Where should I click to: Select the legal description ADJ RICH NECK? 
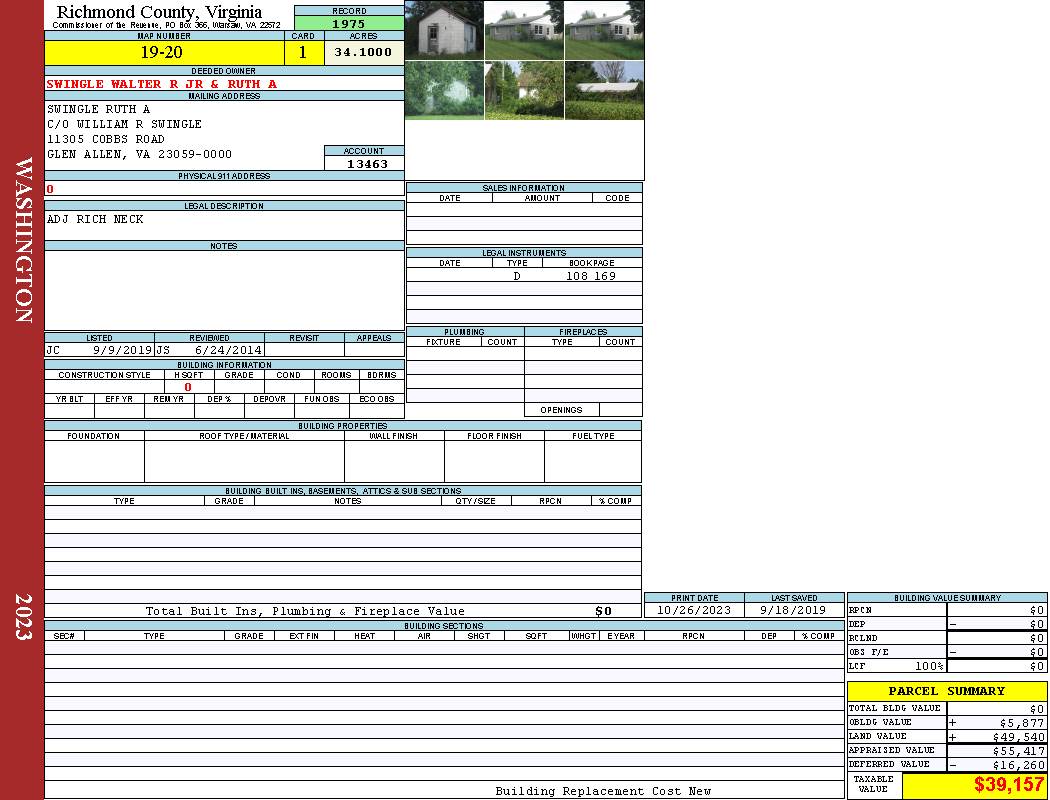point(96,220)
